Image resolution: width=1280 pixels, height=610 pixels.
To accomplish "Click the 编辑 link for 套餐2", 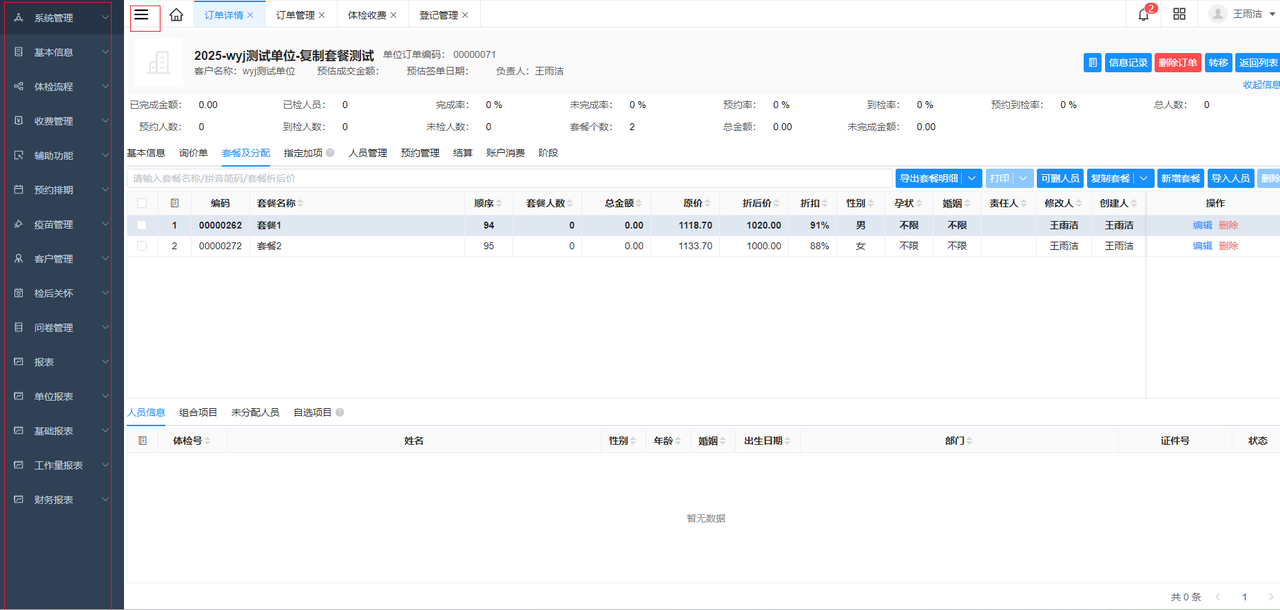I will point(1202,246).
